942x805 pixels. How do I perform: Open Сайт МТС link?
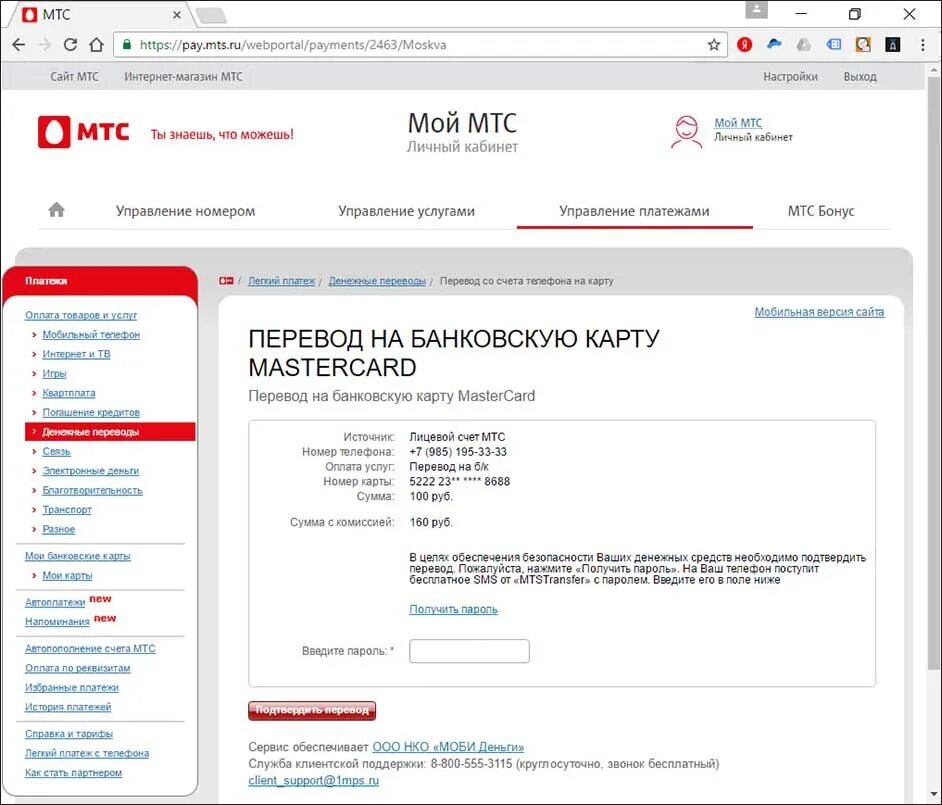coord(74,76)
